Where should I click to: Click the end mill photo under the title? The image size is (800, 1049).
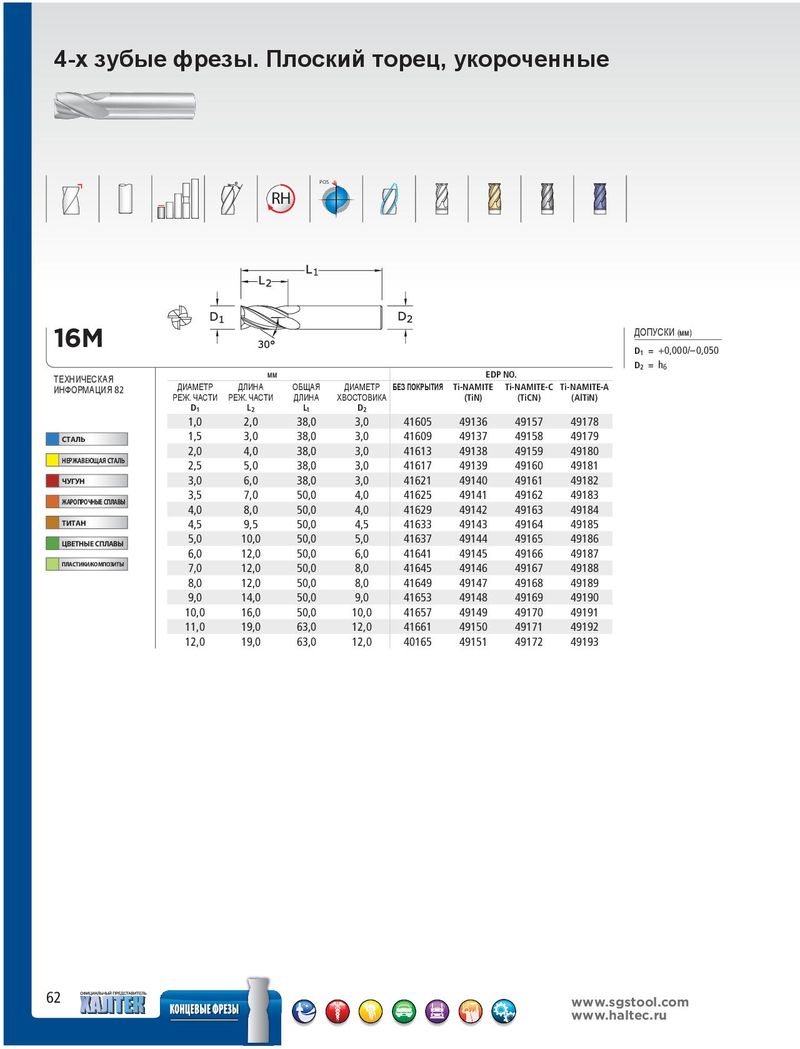click(x=124, y=106)
